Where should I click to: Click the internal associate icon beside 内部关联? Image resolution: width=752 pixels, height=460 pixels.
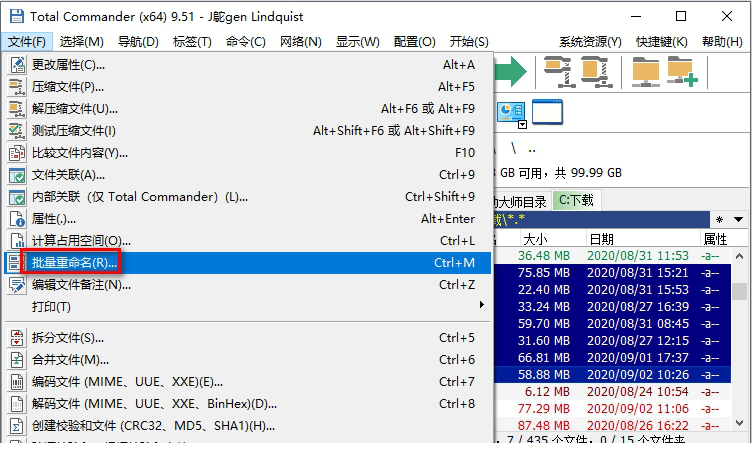pos(17,197)
